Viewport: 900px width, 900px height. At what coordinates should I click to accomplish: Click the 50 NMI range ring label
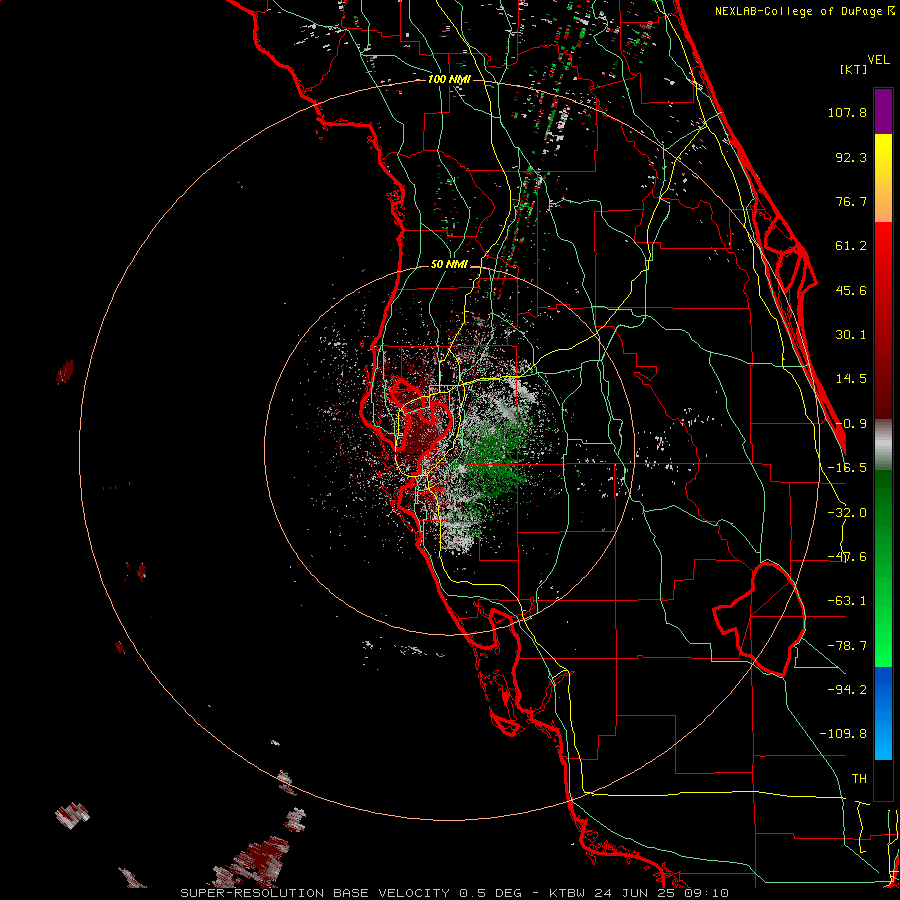pyautogui.click(x=449, y=265)
